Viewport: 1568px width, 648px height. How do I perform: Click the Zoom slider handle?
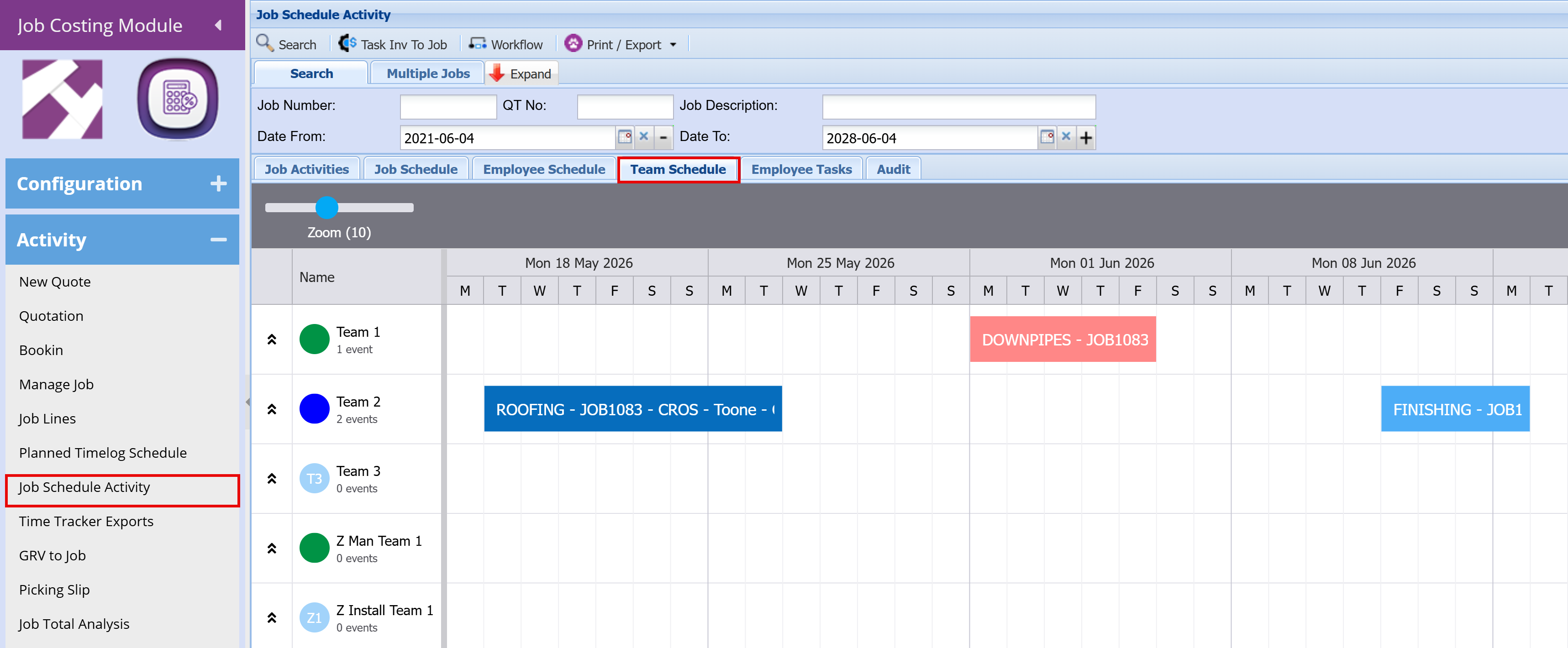click(x=327, y=208)
